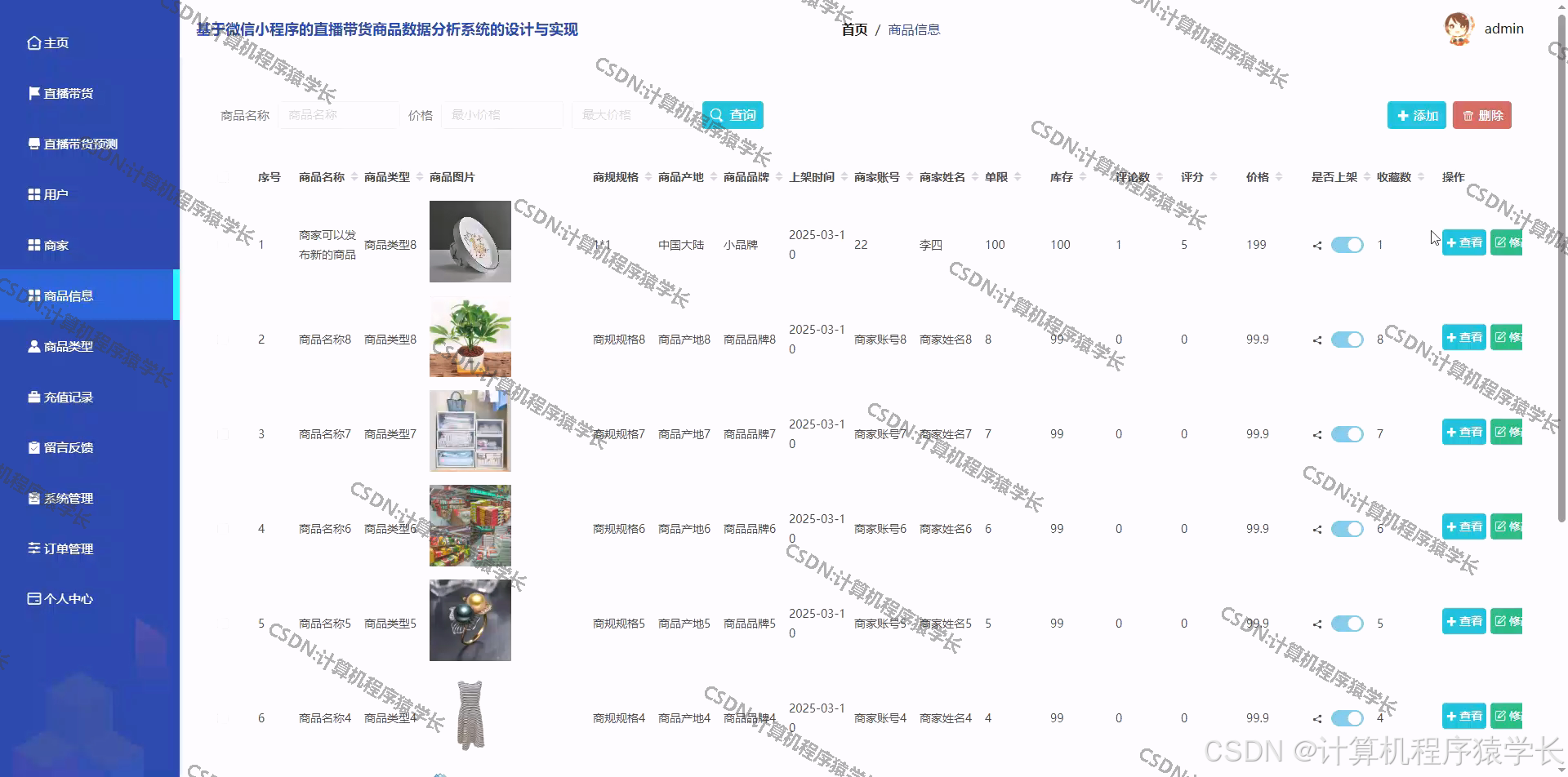Click the 删除 delete button
This screenshot has width=1568, height=777.
[1482, 116]
